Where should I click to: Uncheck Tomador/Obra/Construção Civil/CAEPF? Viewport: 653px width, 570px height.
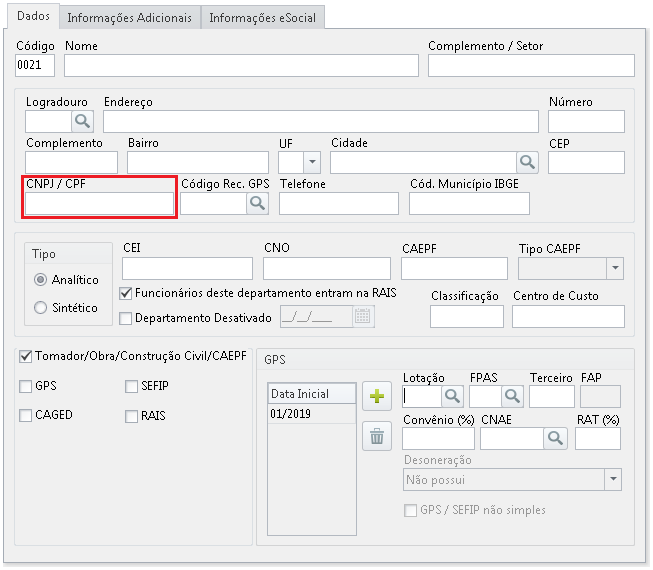[25, 356]
